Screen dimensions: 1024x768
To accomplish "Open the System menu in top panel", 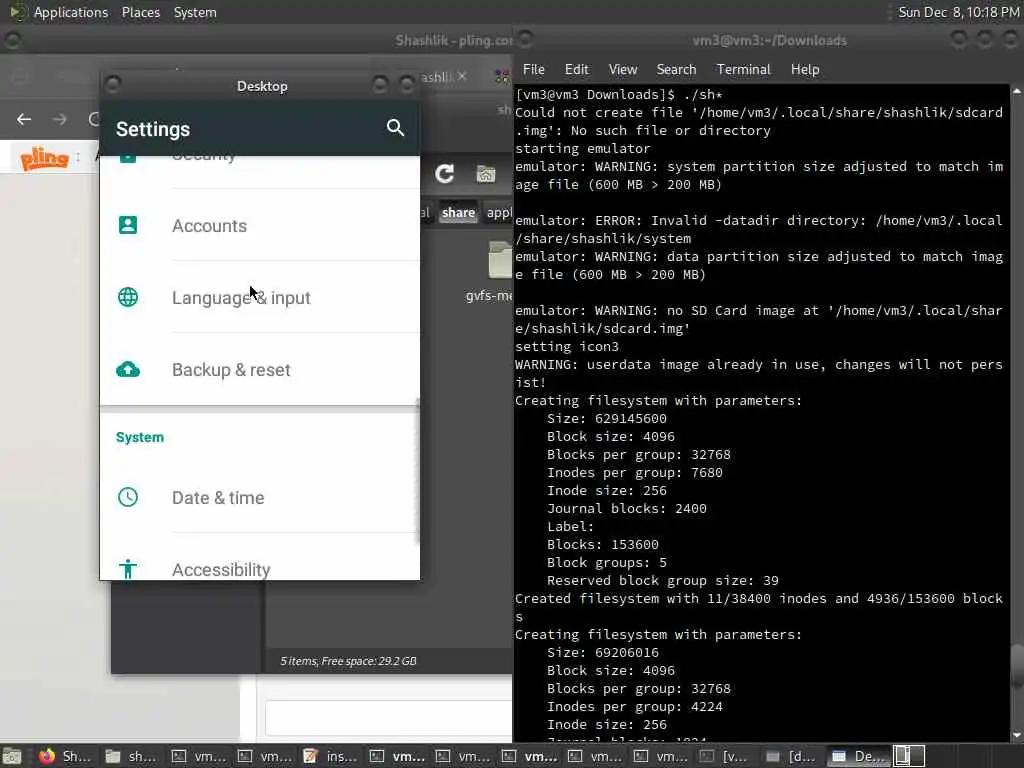I will (195, 12).
